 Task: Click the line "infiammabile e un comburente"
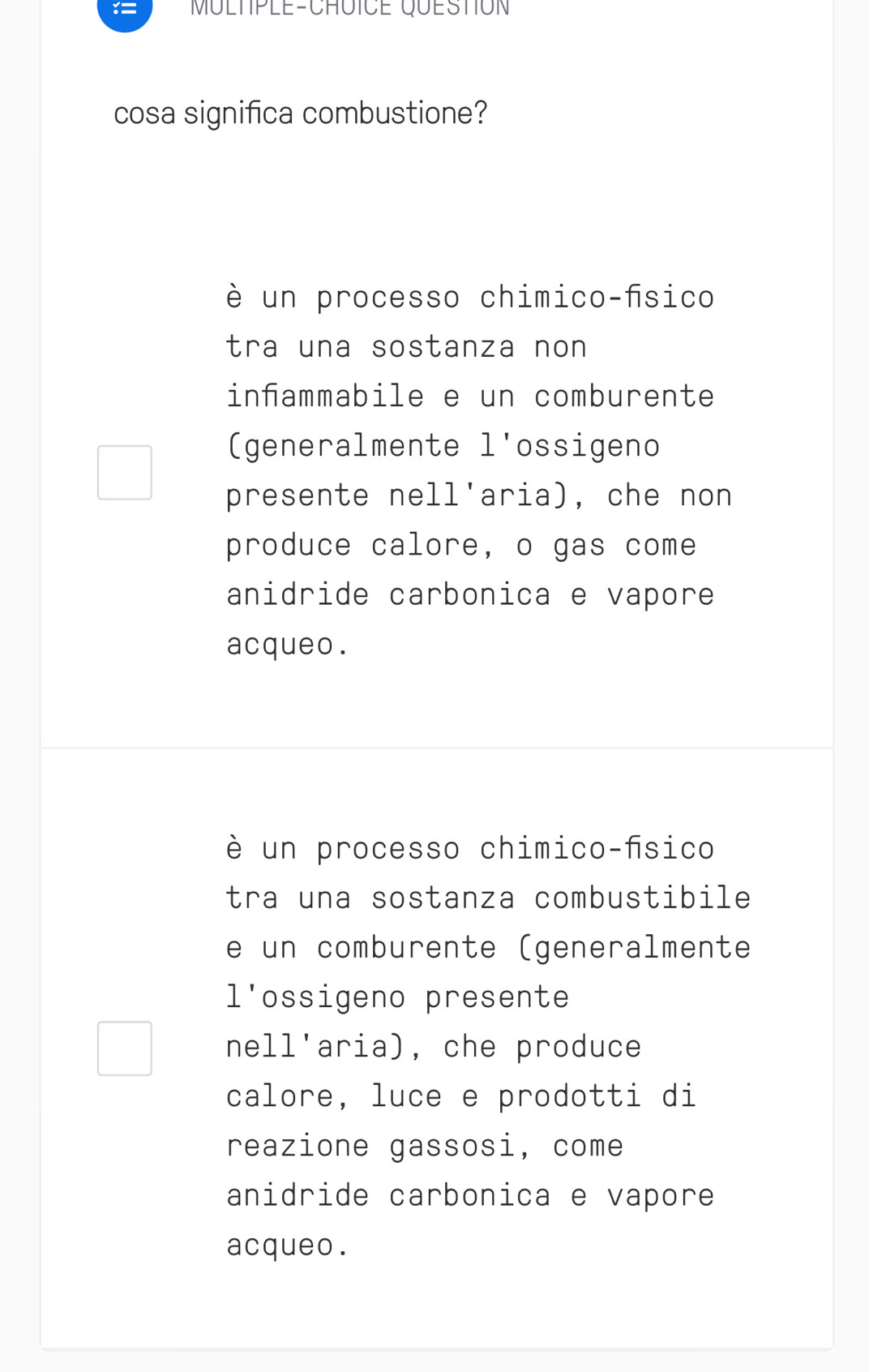point(470,397)
